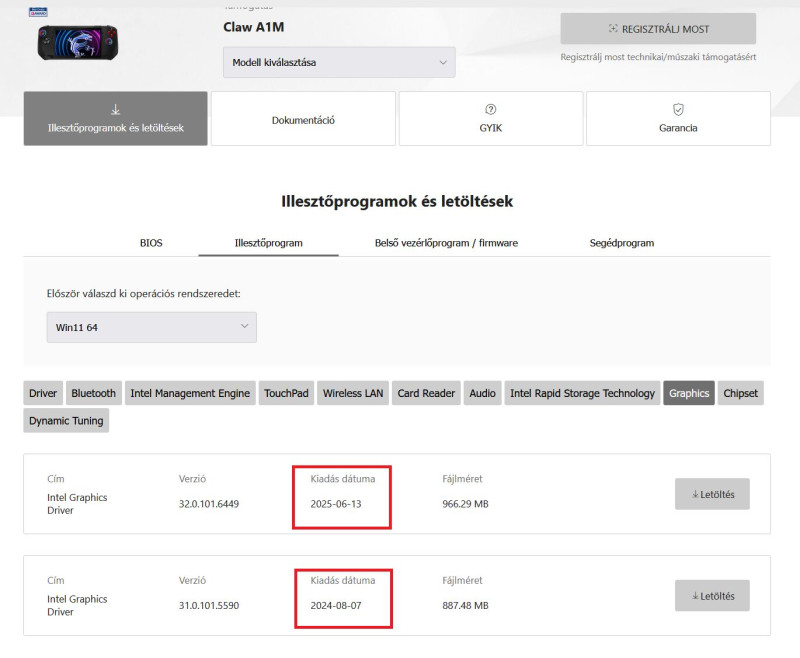Click the download arrow icon above Illesztőprogramok

116,109
